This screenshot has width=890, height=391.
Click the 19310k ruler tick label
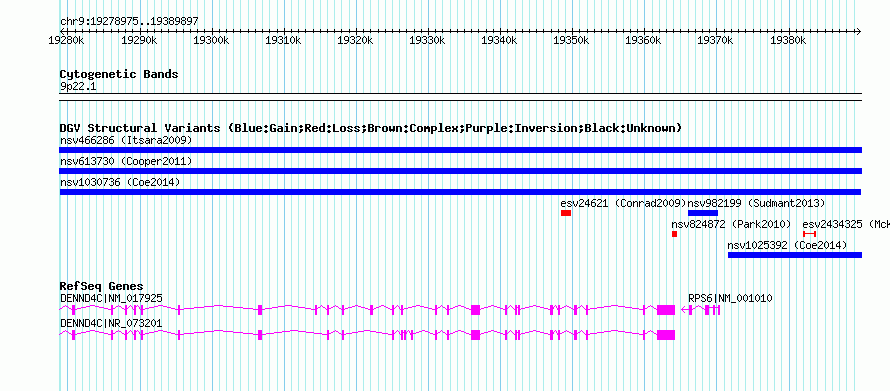point(283,41)
